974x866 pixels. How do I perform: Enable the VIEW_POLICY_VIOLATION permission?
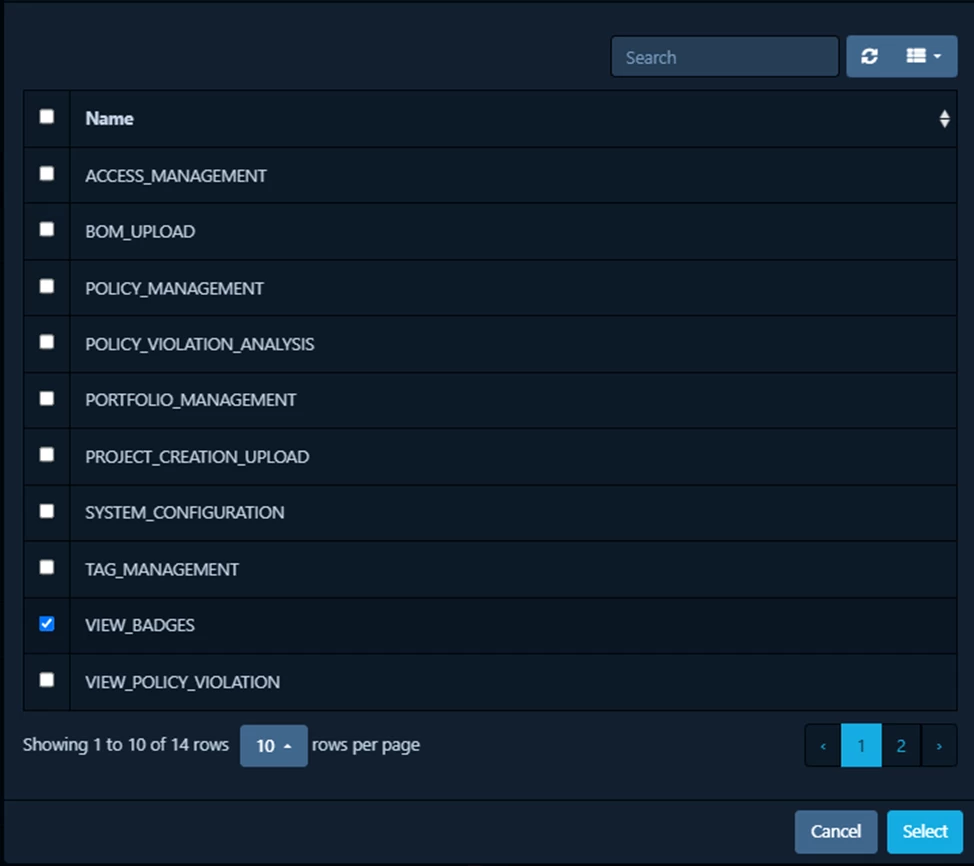click(x=46, y=679)
